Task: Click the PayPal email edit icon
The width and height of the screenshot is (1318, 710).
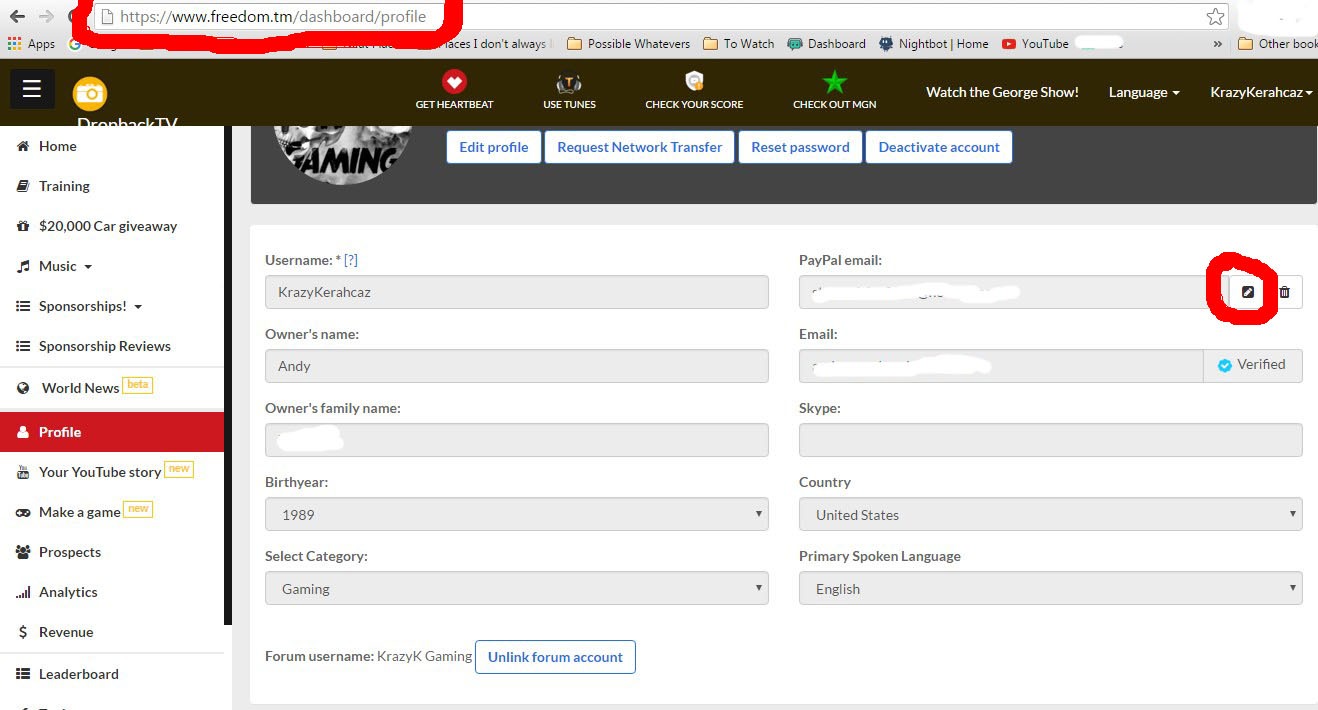Action: click(1247, 292)
